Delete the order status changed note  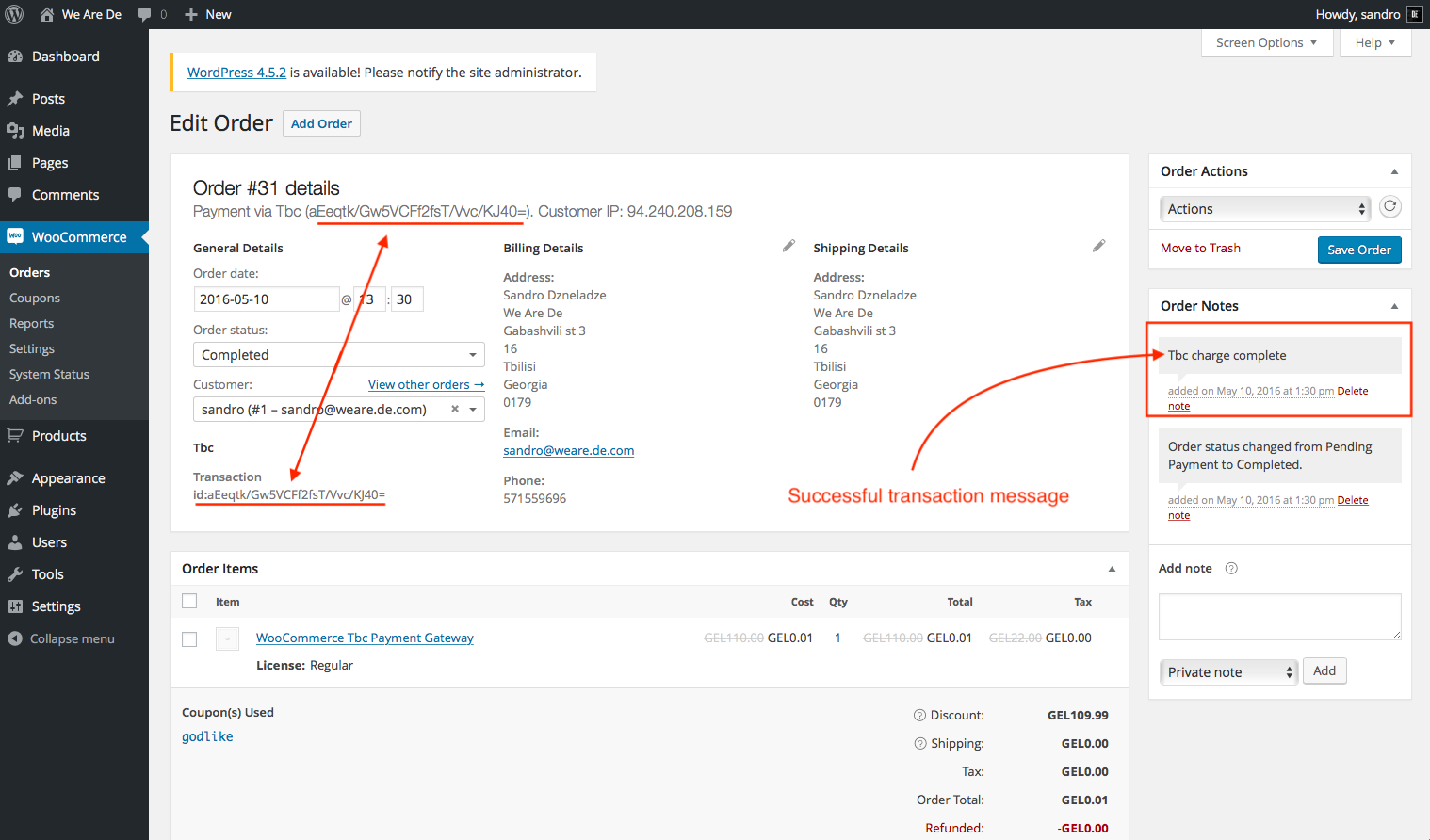(1352, 500)
